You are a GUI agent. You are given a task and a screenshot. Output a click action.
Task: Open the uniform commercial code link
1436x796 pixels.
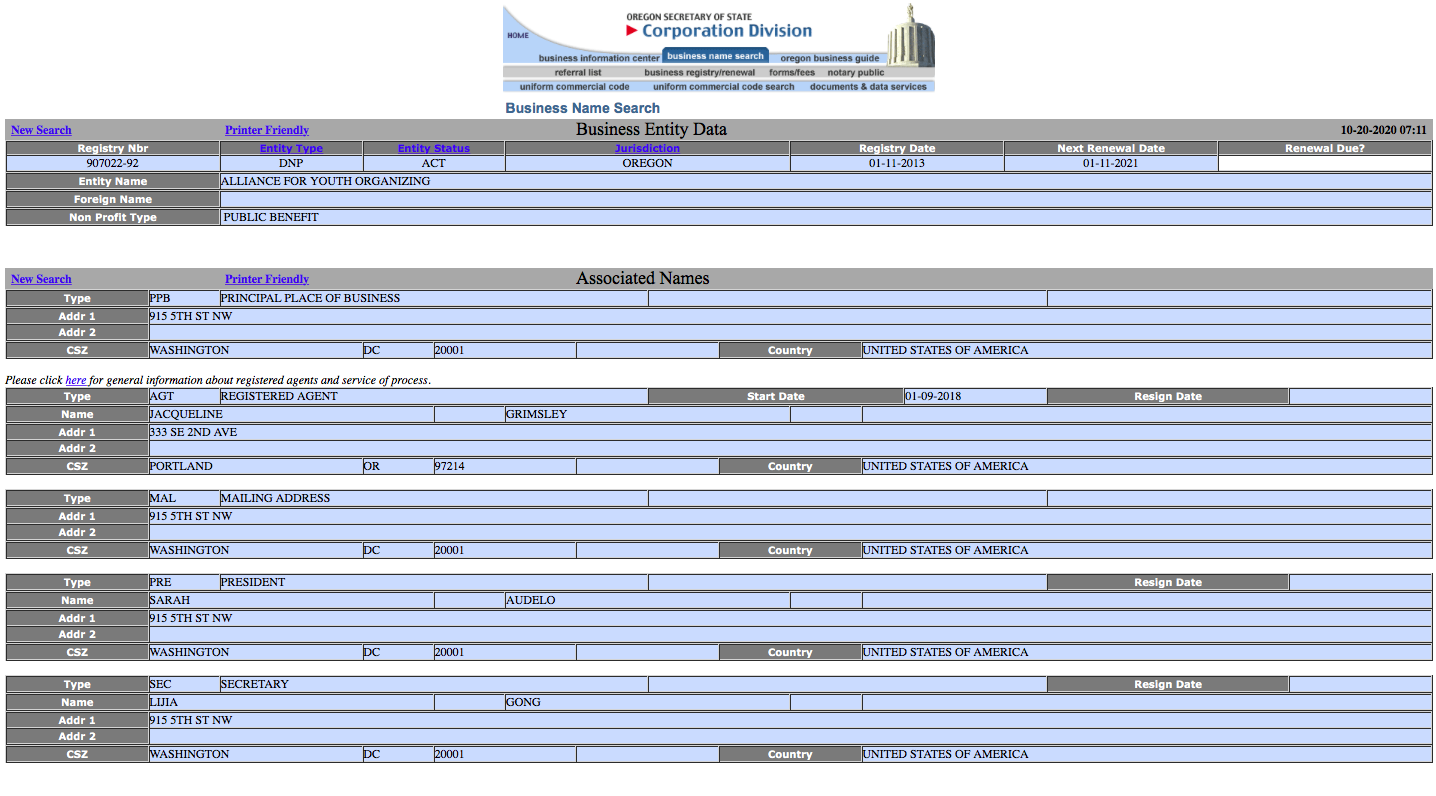pos(574,86)
